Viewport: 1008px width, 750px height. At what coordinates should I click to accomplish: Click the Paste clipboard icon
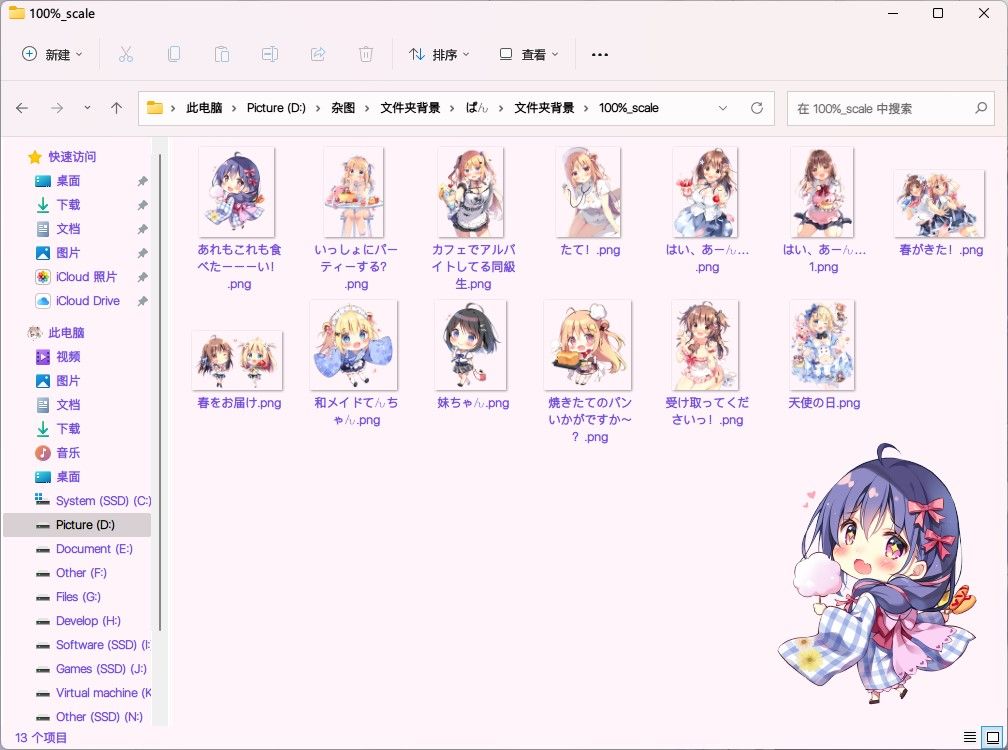pyautogui.click(x=222, y=55)
